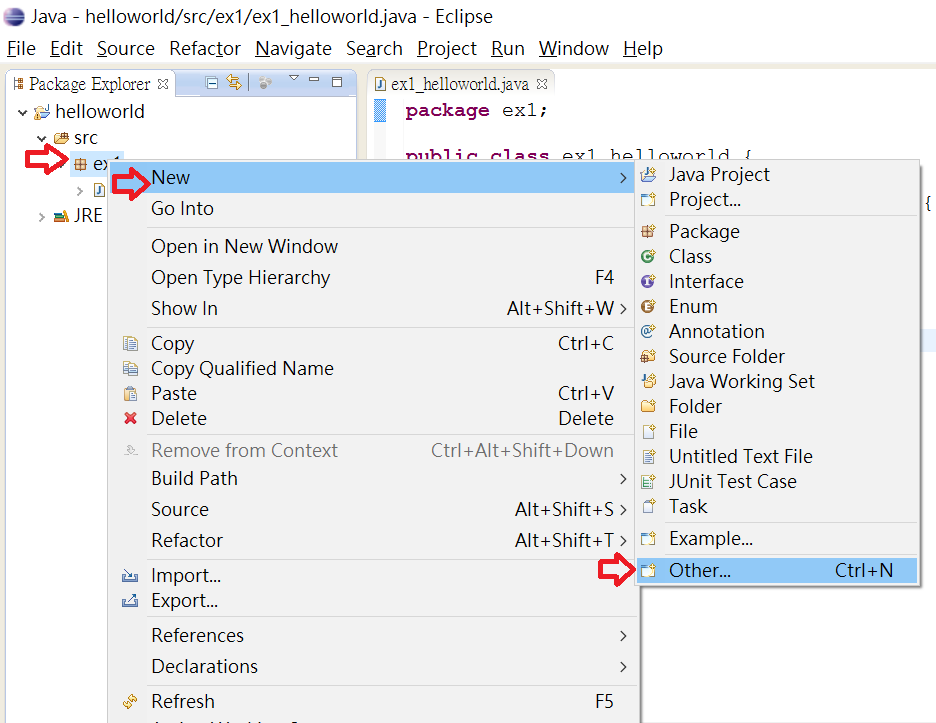Click the green Class icon
The height and width of the screenshot is (723, 936).
coord(648,256)
